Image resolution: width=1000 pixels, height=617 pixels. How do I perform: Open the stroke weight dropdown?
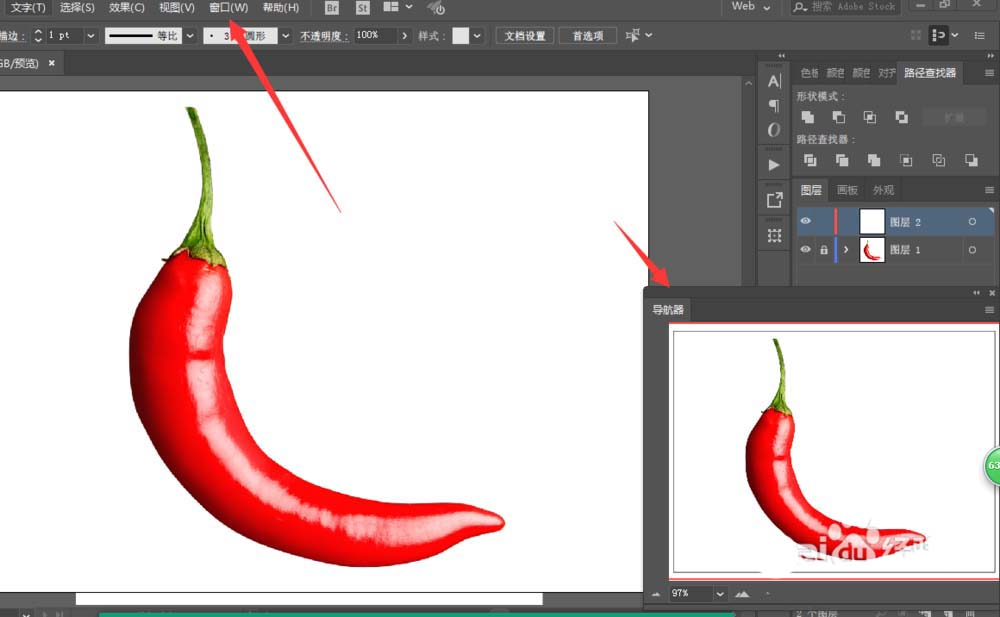[91, 36]
